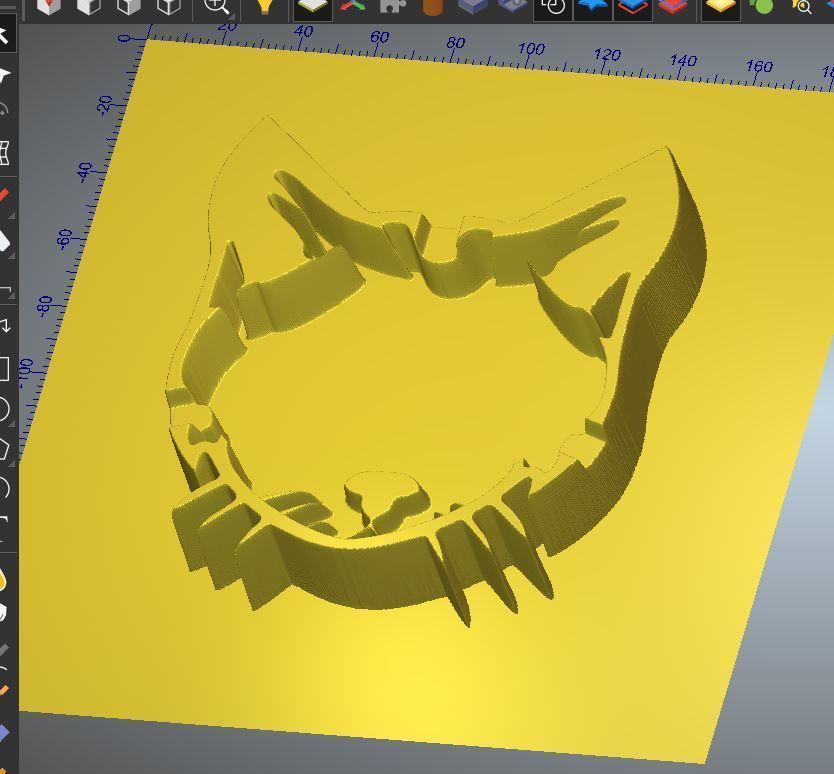The height and width of the screenshot is (774, 834).
Task: Open the Envelope Distortion grid tool
Action: (4, 153)
